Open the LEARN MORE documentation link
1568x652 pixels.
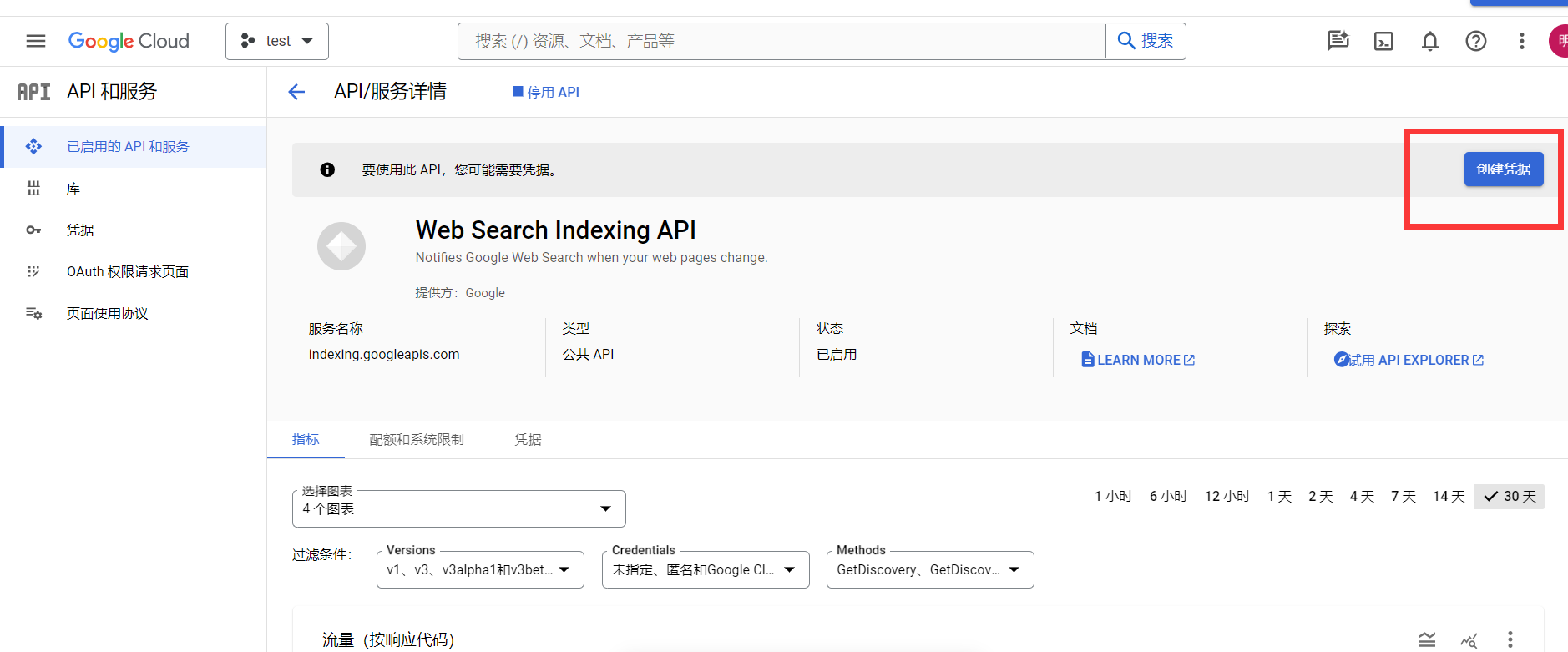pyautogui.click(x=1138, y=360)
